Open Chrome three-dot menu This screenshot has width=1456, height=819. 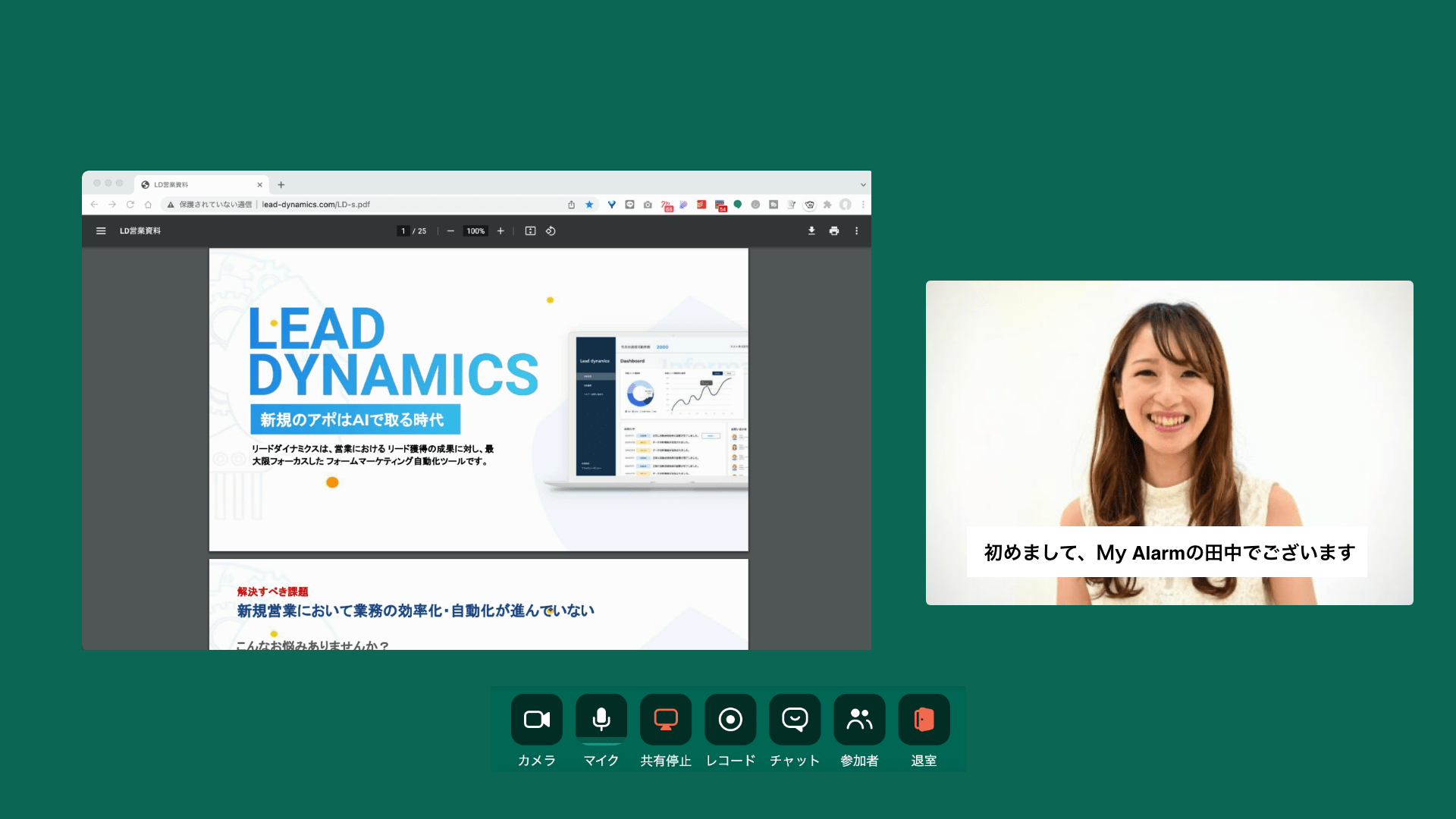click(x=863, y=205)
